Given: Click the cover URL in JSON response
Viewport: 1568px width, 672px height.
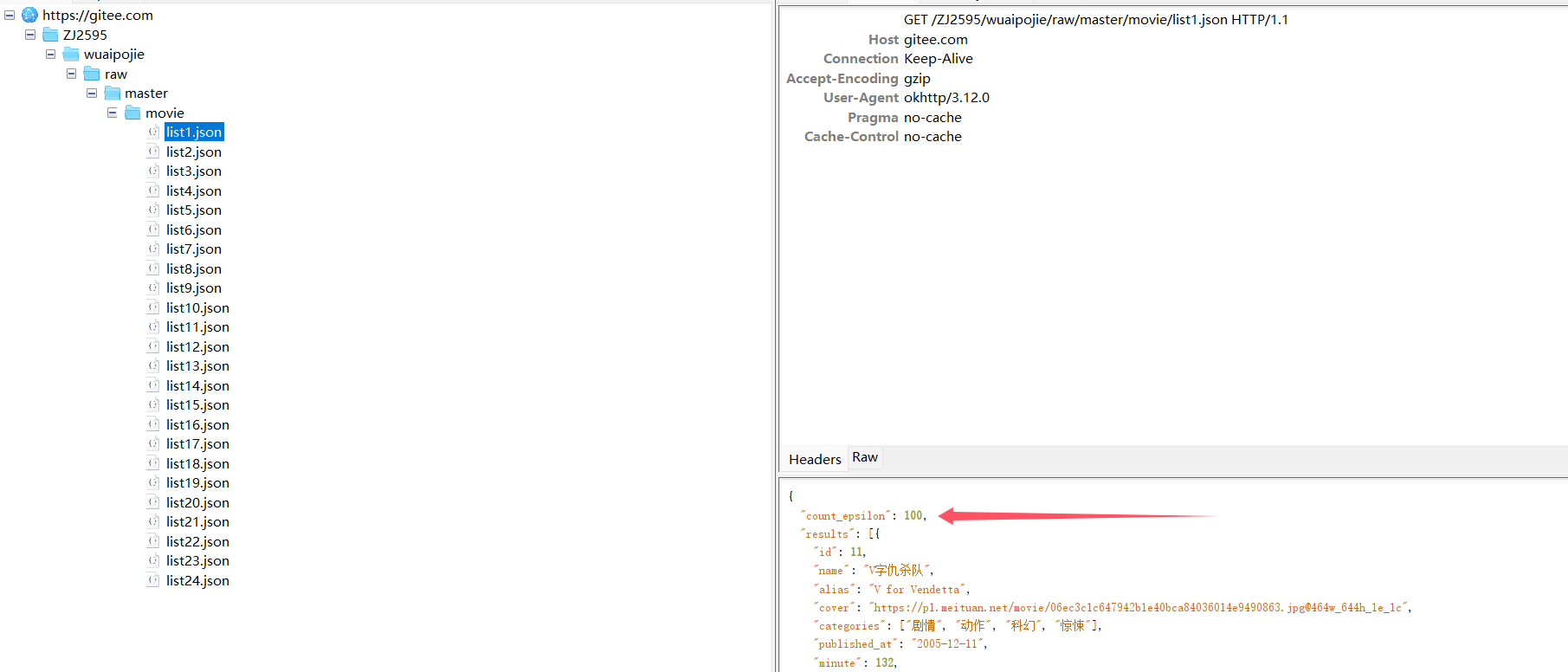Looking at the screenshot, I should point(1139,607).
